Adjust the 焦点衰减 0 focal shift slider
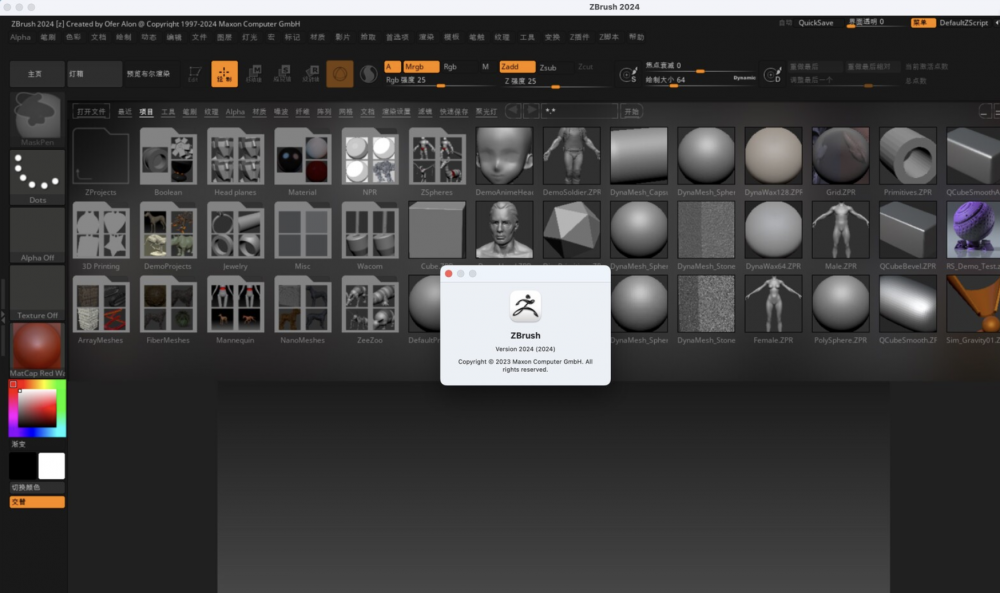Screen dimensions: 1000x593 (700, 66)
